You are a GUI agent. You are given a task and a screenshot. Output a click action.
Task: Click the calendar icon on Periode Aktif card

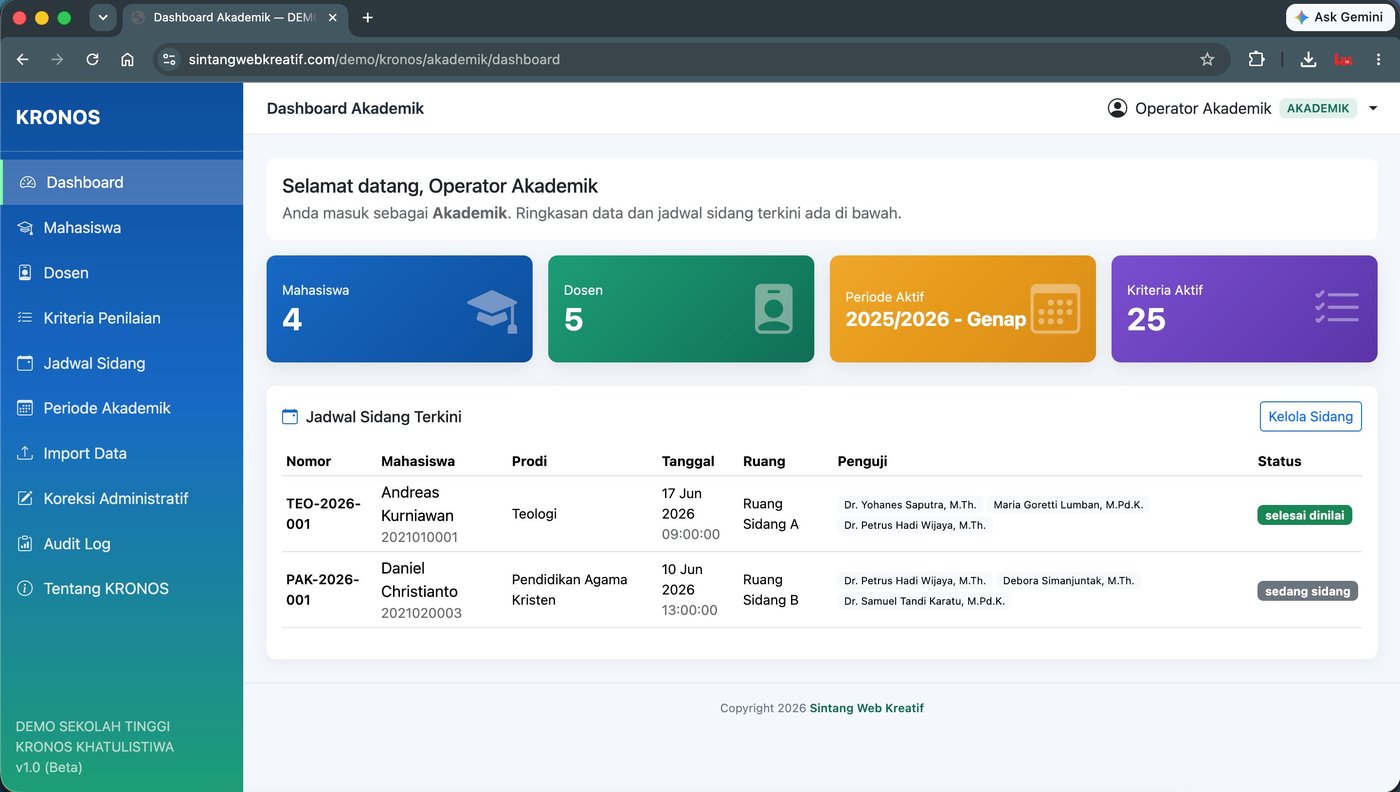[1056, 309]
